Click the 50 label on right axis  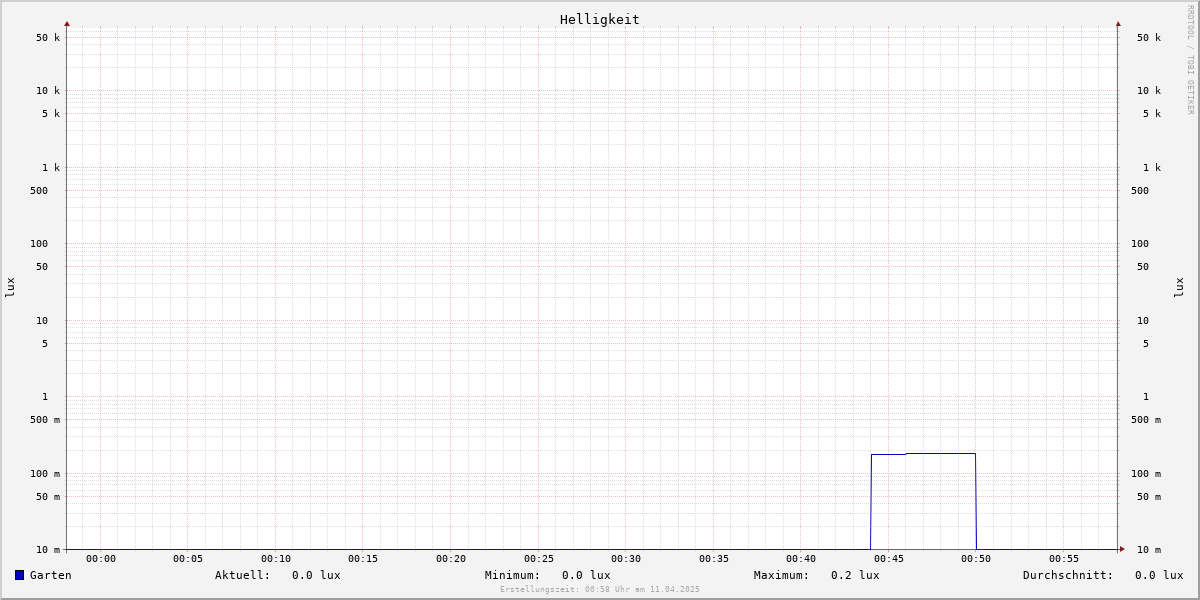coord(1143,267)
